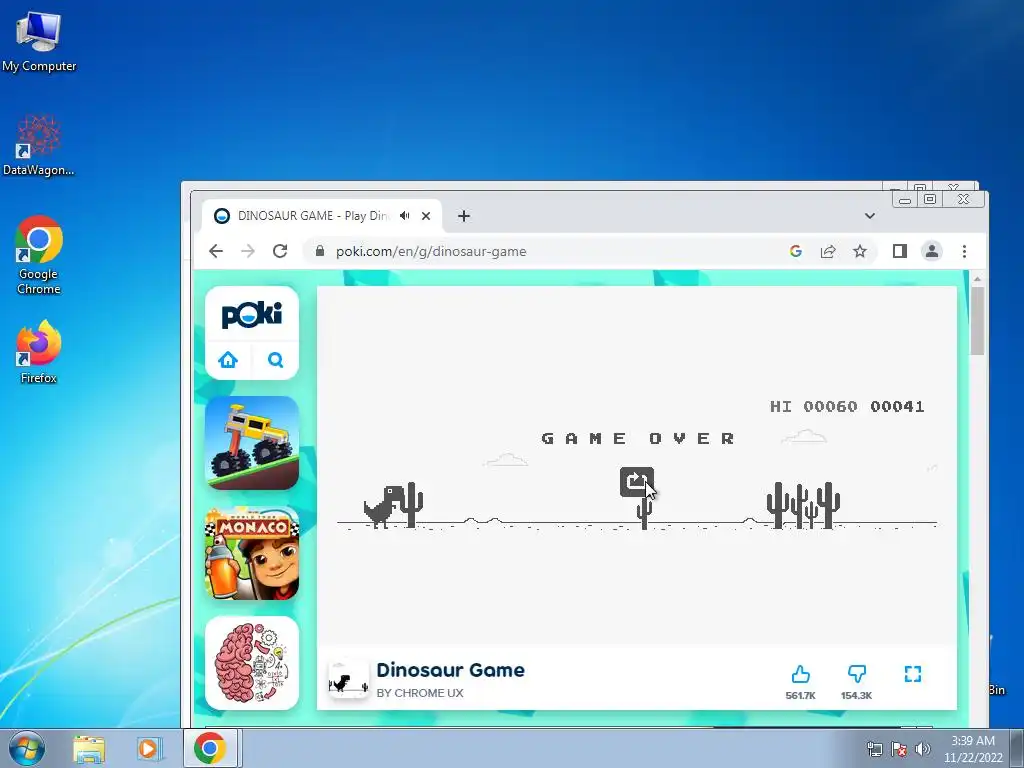Expand the tab search chevron
The image size is (1024, 768).
coord(870,216)
